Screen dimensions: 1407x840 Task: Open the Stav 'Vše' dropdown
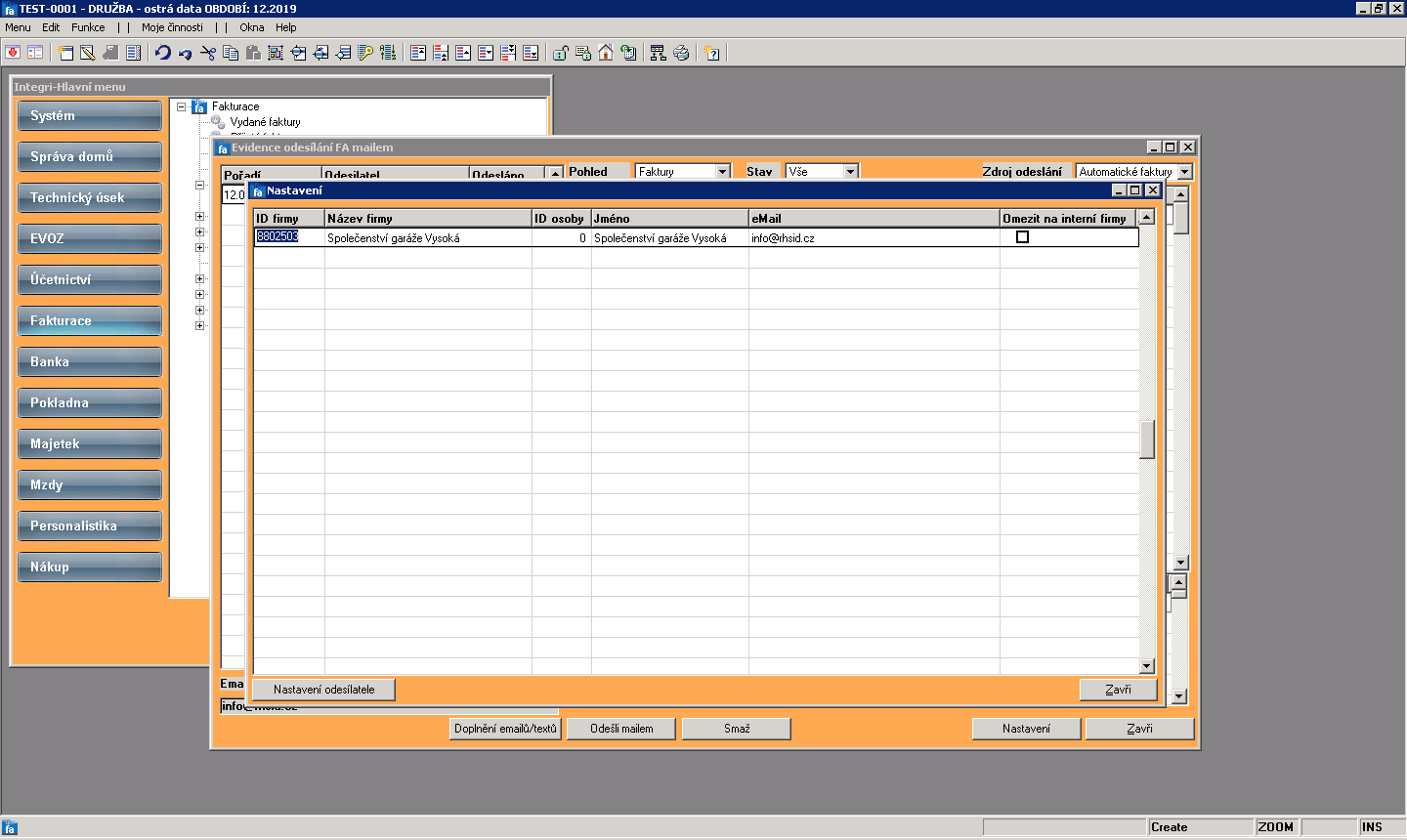click(x=851, y=171)
